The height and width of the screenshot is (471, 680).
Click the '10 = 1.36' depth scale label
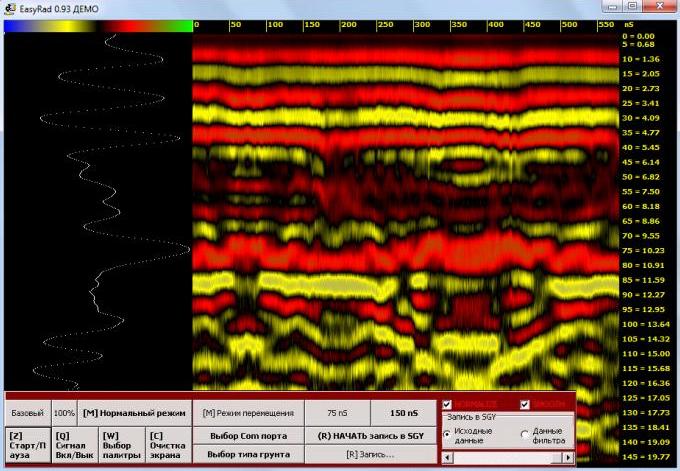[641, 59]
